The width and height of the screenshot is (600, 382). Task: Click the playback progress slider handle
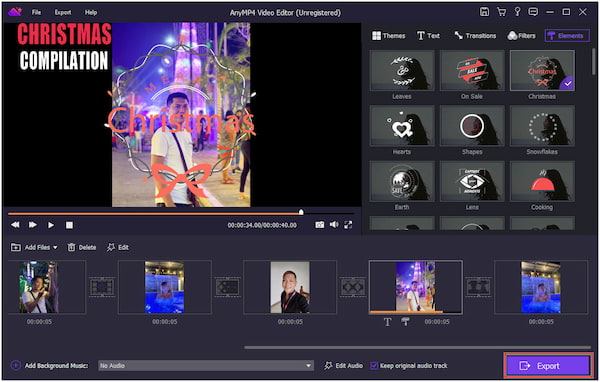coord(301,212)
